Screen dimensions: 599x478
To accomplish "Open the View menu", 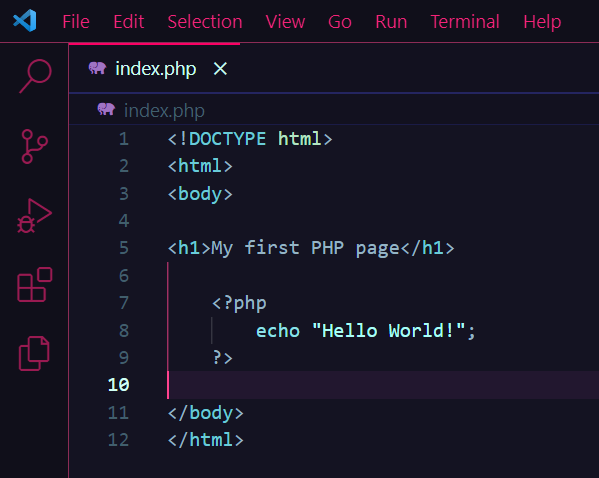I will (285, 21).
